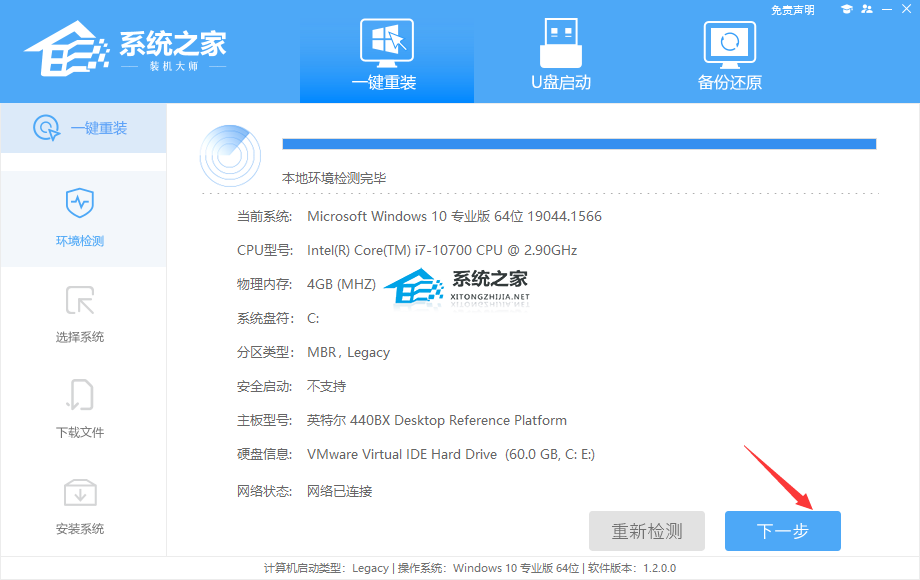Close the application window
This screenshot has width=920, height=580.
click(x=907, y=9)
